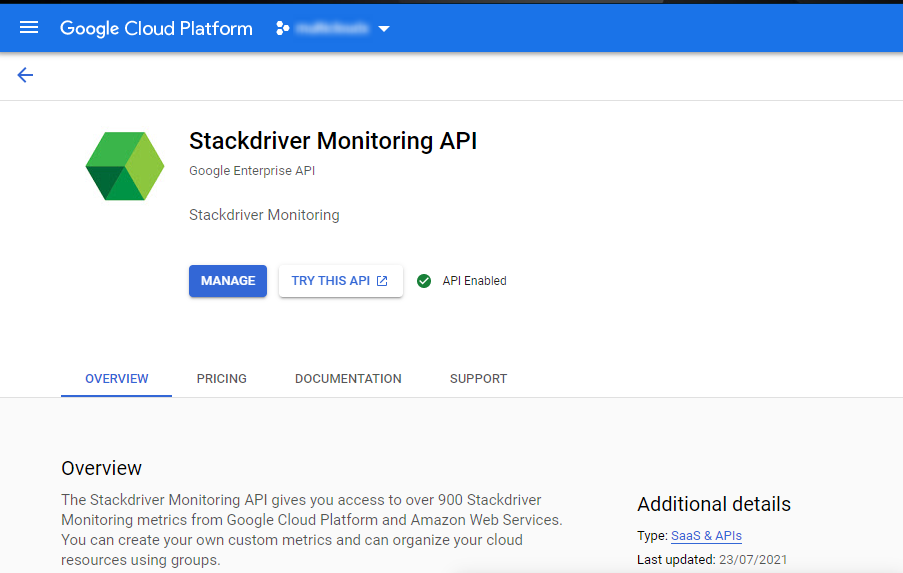Open the hamburger navigation menu
The image size is (903, 573).
coord(29,28)
